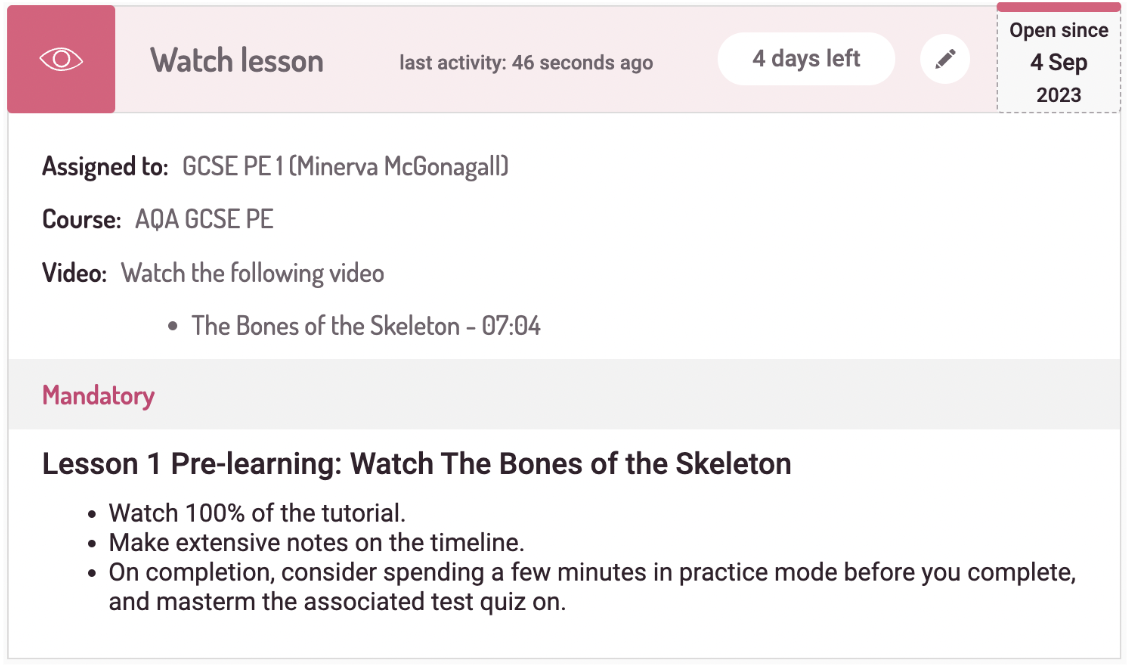Click the 'Video:' label

point(74,272)
